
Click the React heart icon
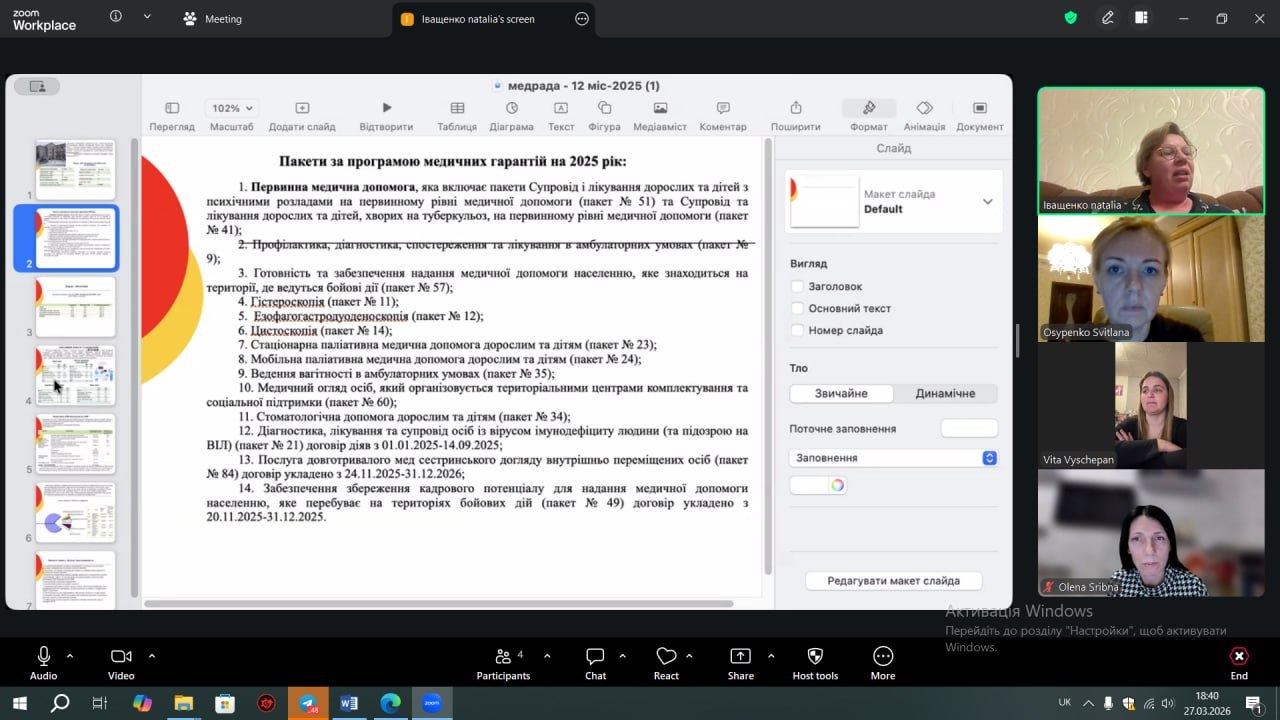click(x=666, y=657)
